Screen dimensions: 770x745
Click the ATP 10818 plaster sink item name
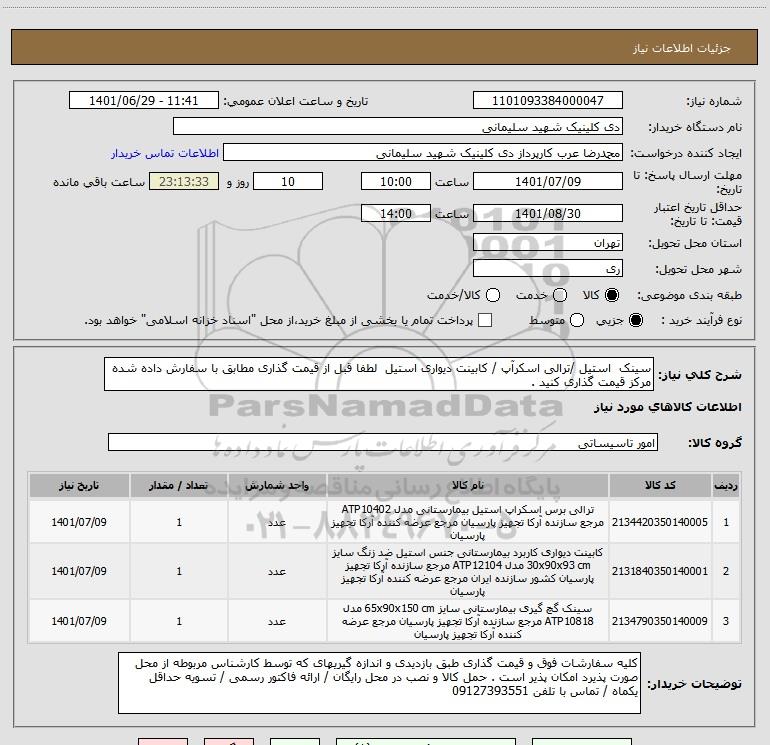click(468, 621)
